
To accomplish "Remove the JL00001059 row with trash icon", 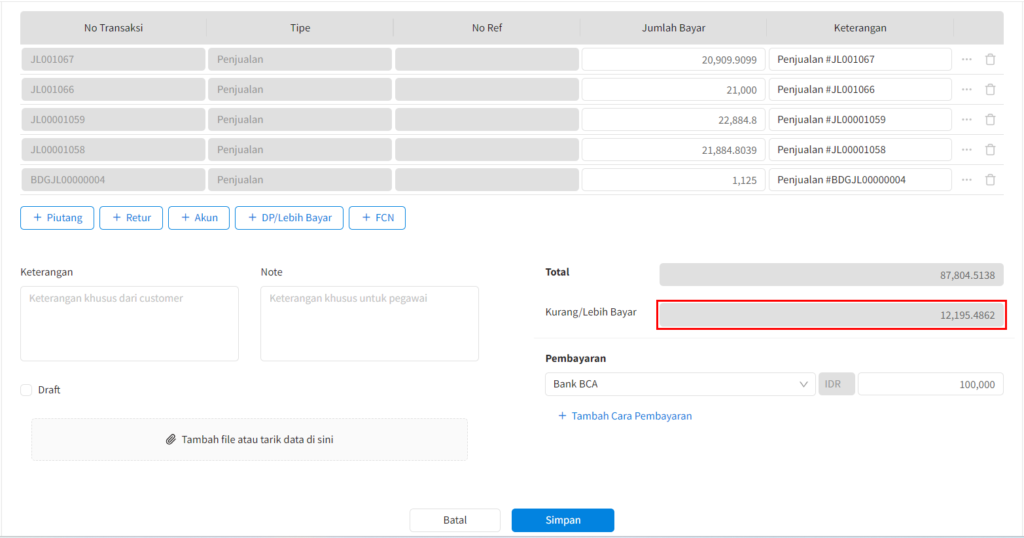I will coord(990,120).
